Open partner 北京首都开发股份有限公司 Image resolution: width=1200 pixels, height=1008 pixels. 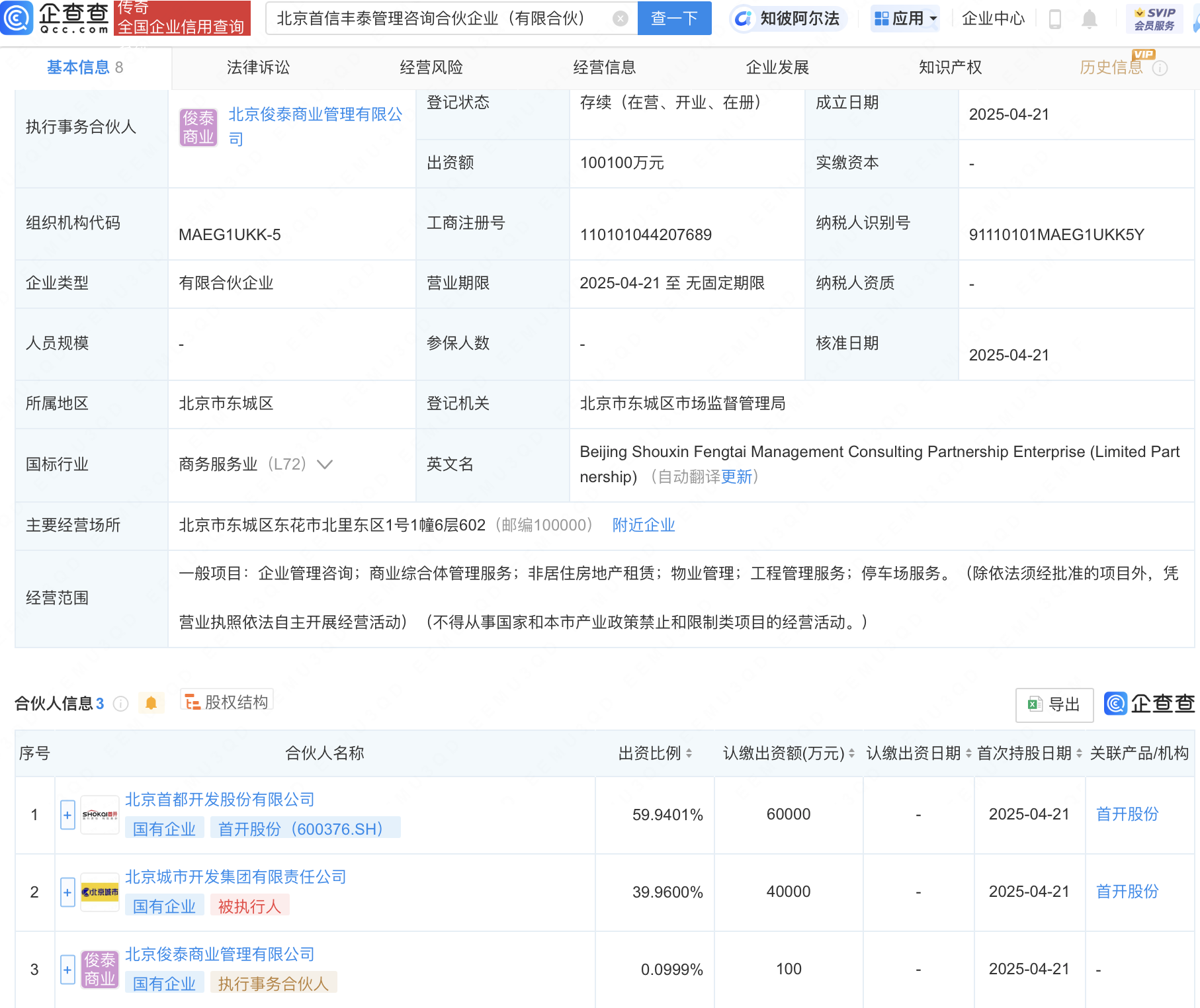(x=220, y=800)
